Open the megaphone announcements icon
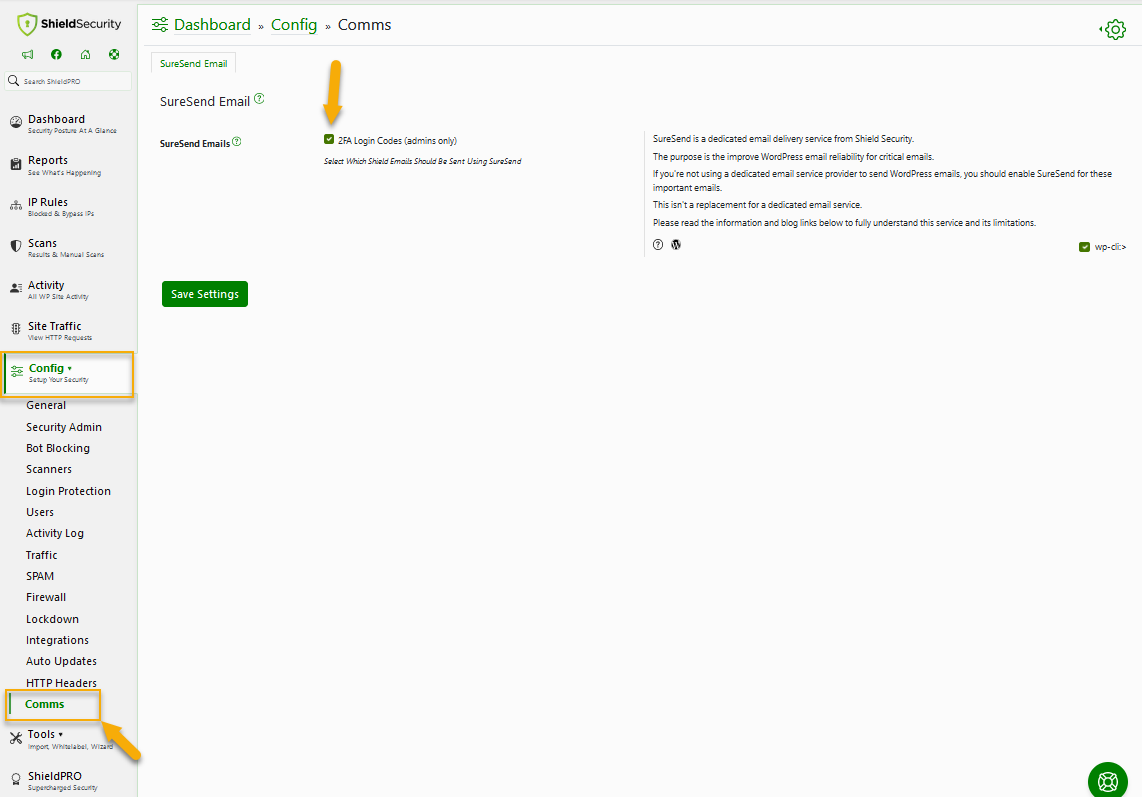The height and width of the screenshot is (797, 1142). click(x=28, y=55)
